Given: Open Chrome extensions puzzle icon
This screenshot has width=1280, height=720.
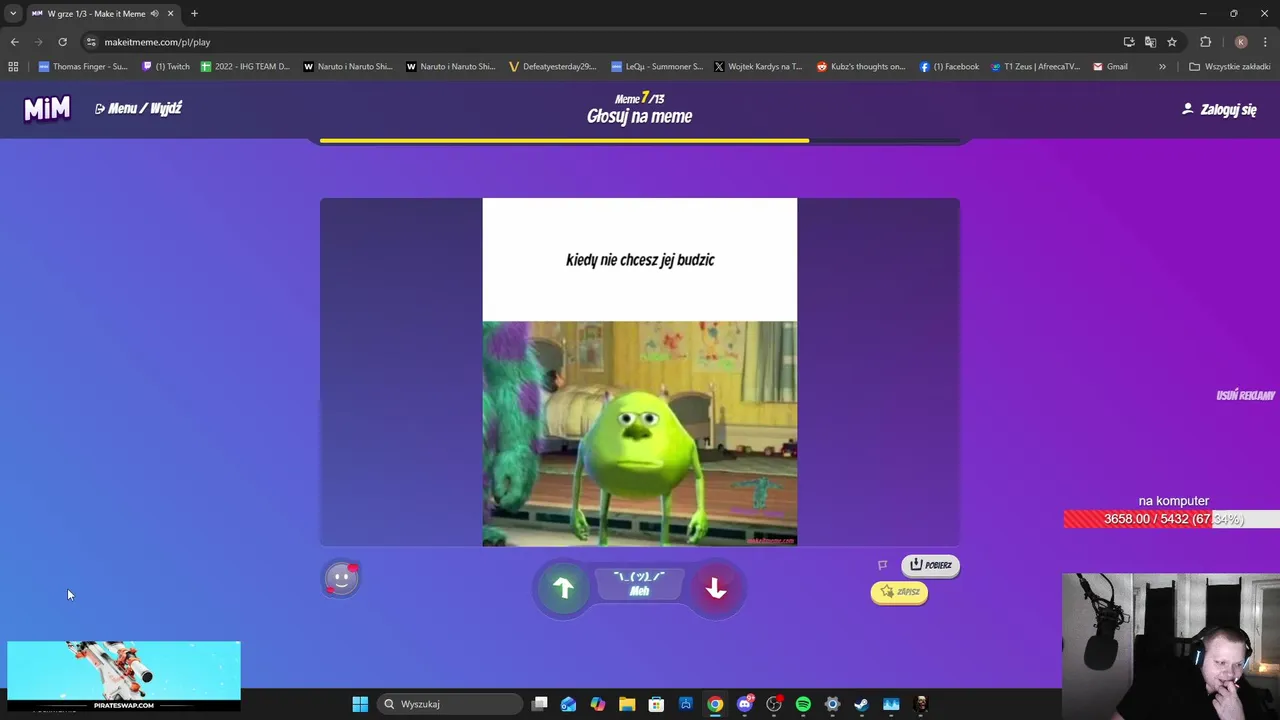Looking at the screenshot, I should 1205,42.
